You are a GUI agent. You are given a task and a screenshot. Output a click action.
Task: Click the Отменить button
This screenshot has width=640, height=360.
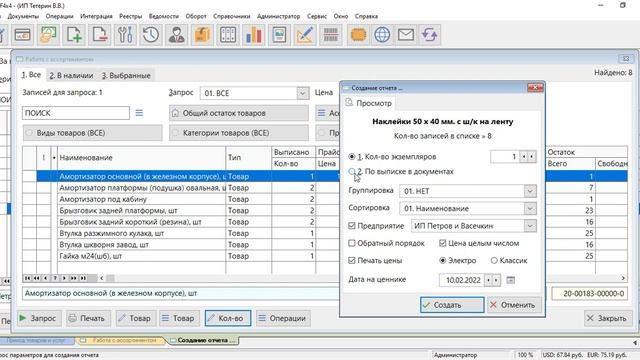514,305
